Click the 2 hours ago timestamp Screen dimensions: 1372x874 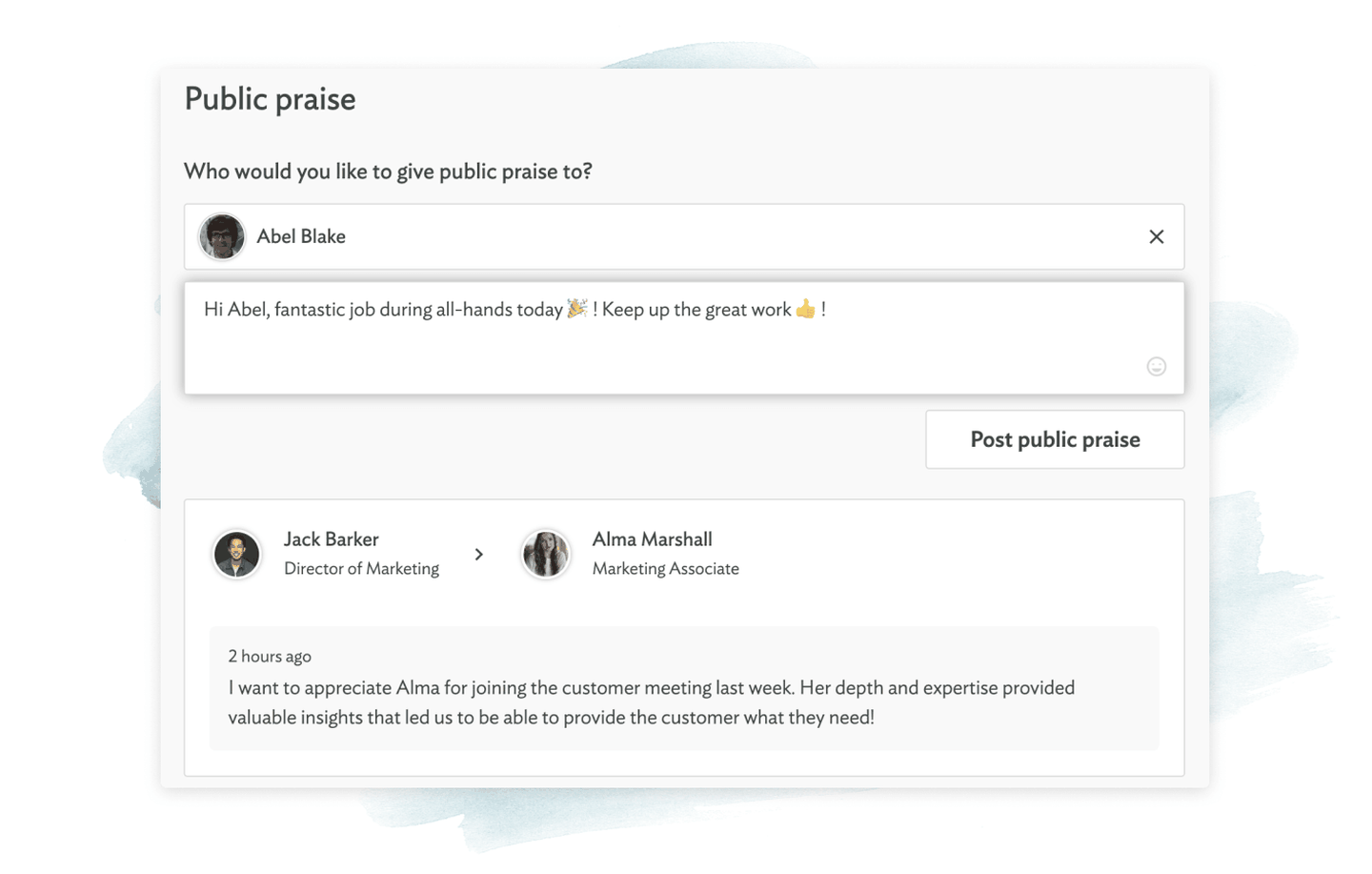[270, 656]
